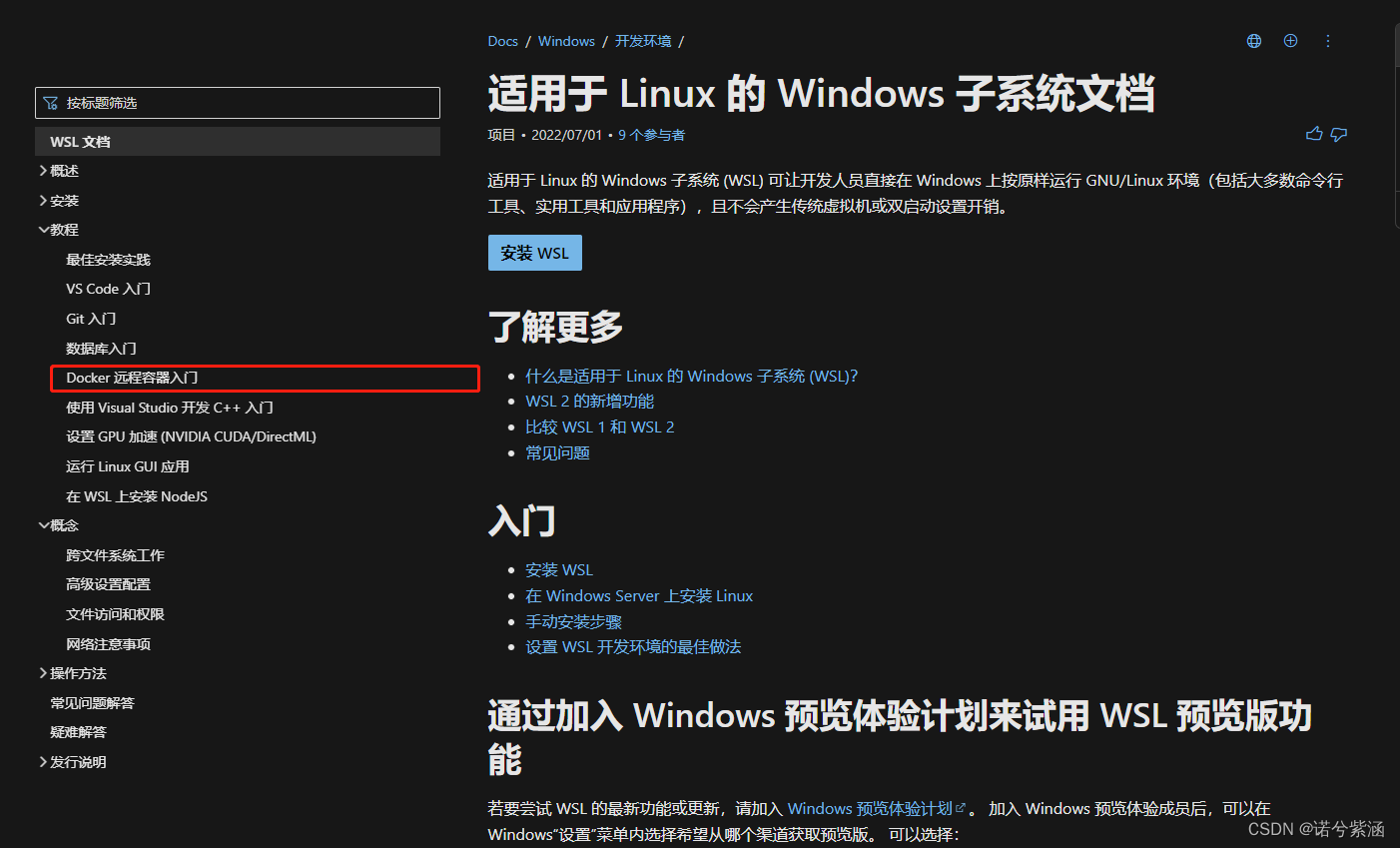
Task: Open 比较 WSL 1 和 WSL 2 link
Action: pyautogui.click(x=599, y=426)
